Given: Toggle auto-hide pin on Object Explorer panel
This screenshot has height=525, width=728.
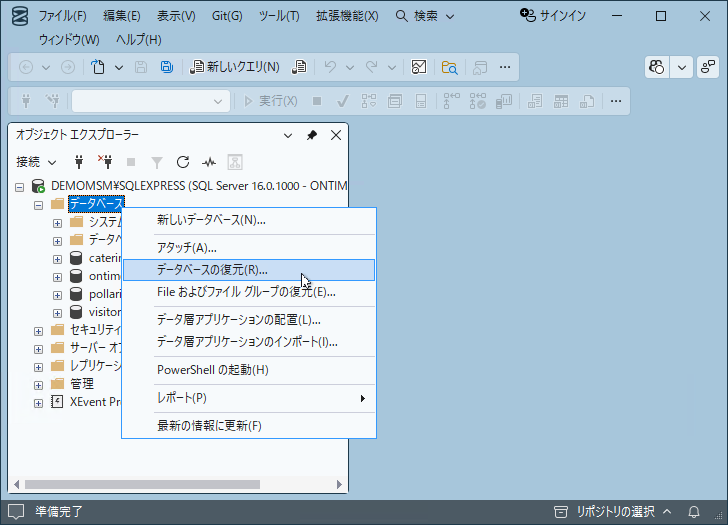Looking at the screenshot, I should 312,135.
